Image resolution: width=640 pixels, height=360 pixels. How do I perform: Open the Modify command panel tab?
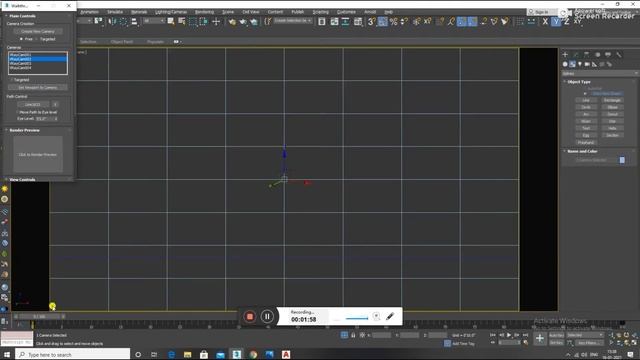[x=576, y=54]
